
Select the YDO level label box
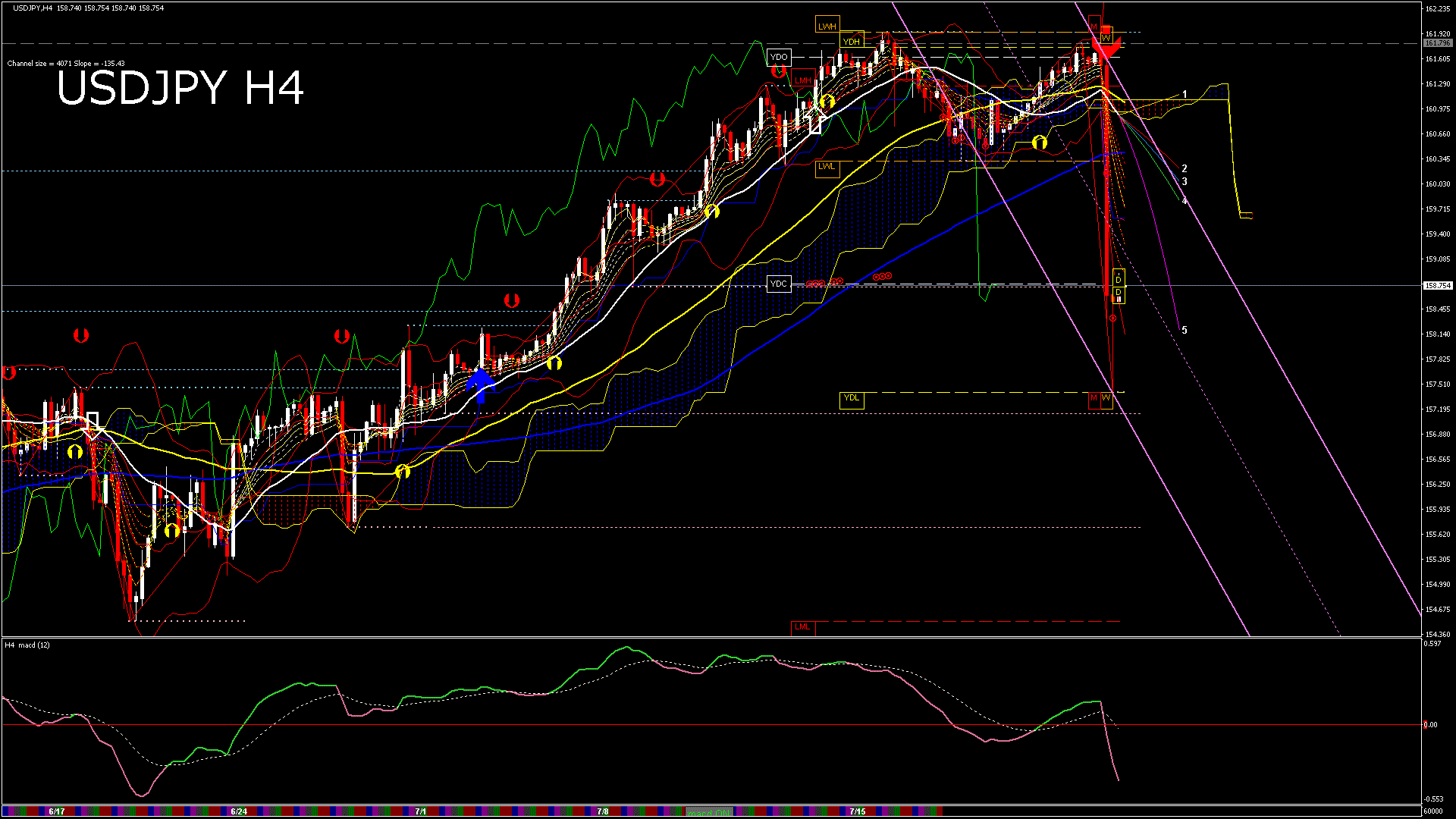(x=779, y=57)
